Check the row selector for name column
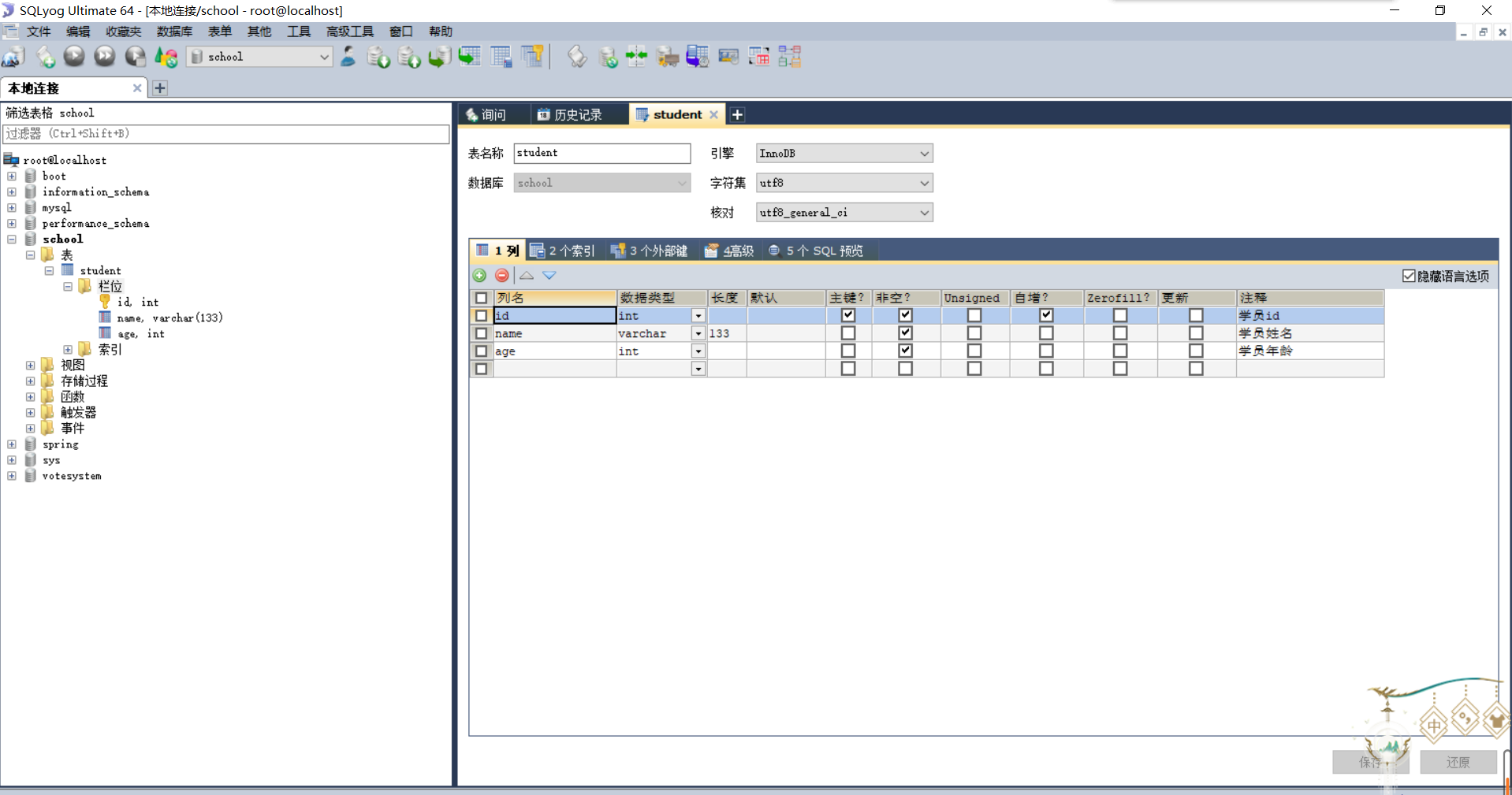1512x795 pixels. tap(482, 333)
